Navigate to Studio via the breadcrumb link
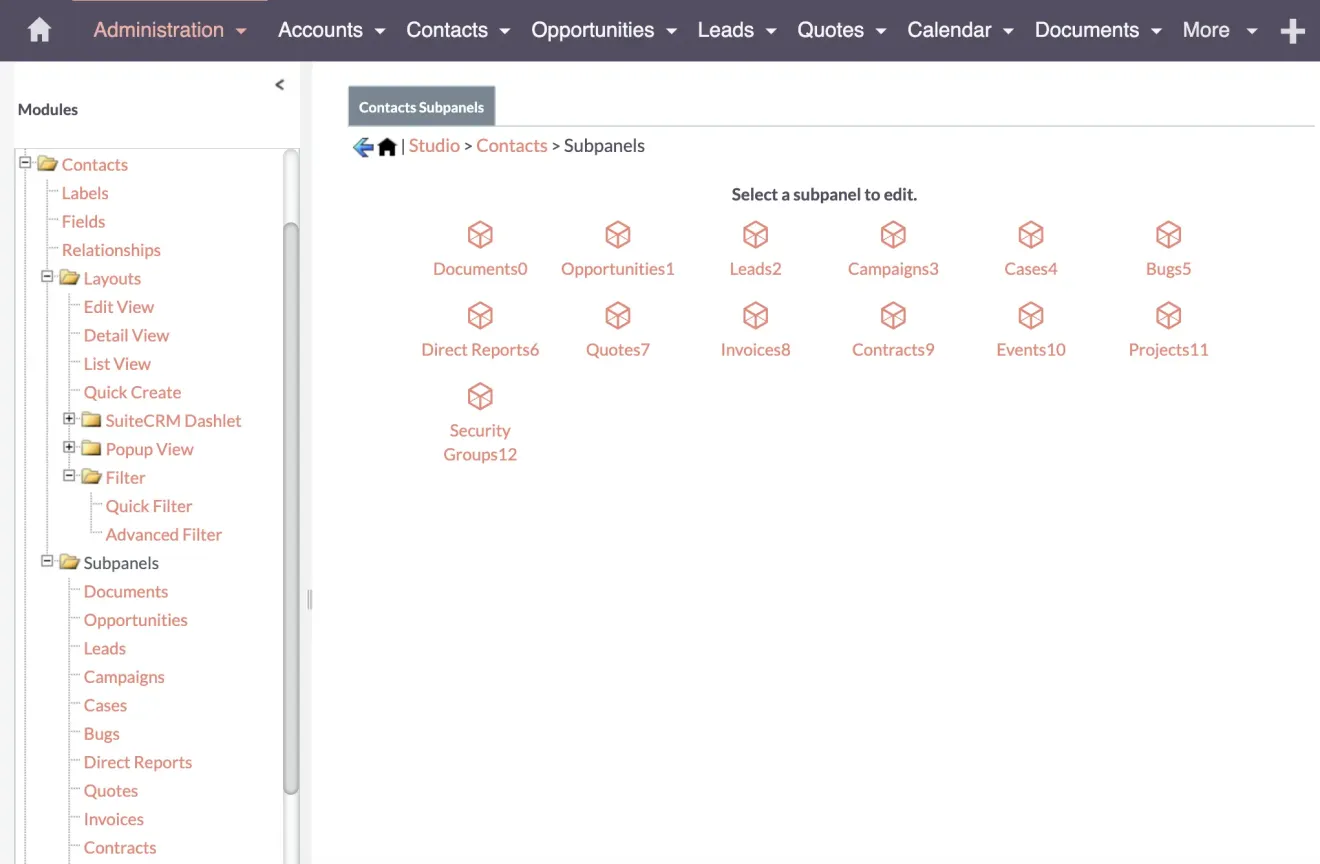The image size is (1320, 864). click(x=433, y=145)
